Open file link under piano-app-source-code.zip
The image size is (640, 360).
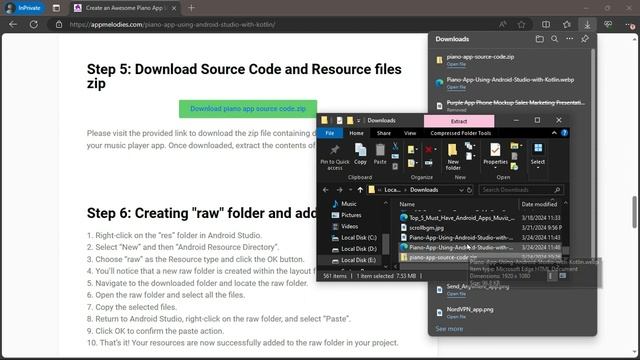point(456,64)
